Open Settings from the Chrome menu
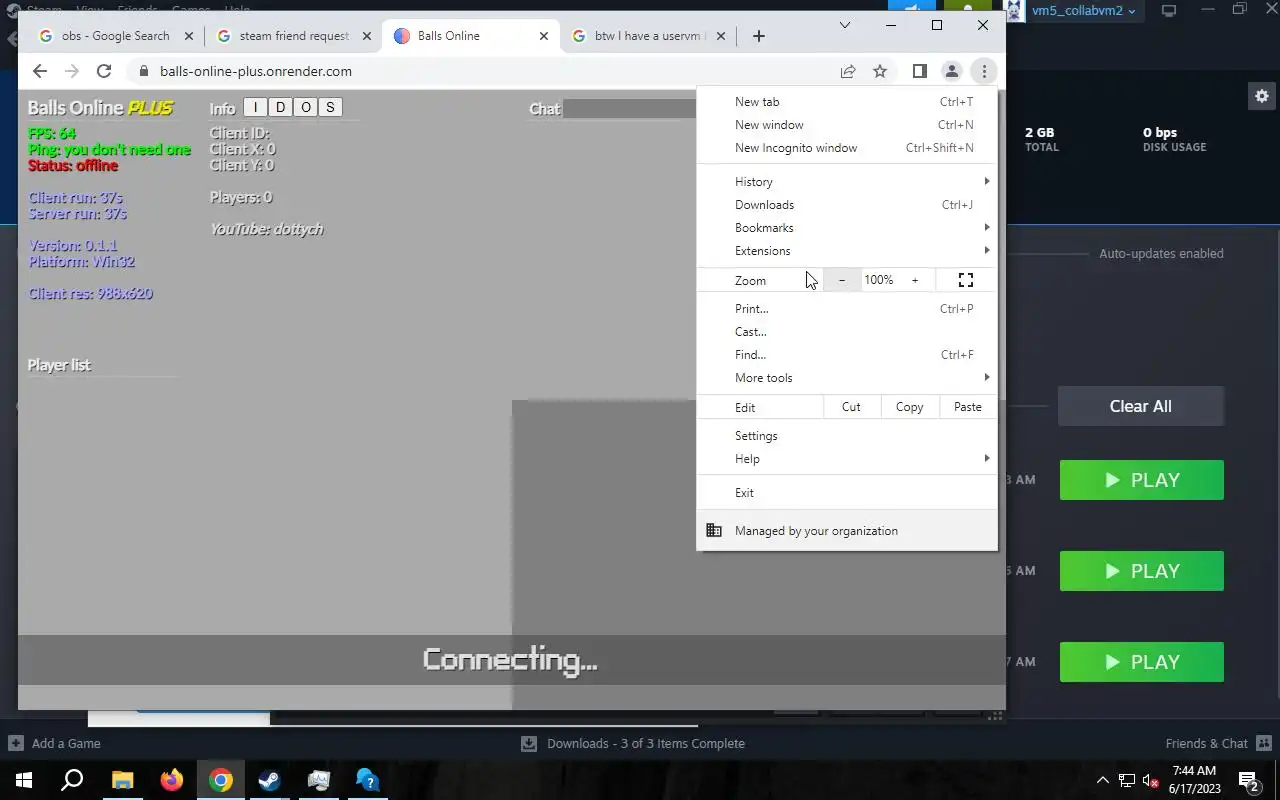This screenshot has width=1280, height=800. (847, 435)
